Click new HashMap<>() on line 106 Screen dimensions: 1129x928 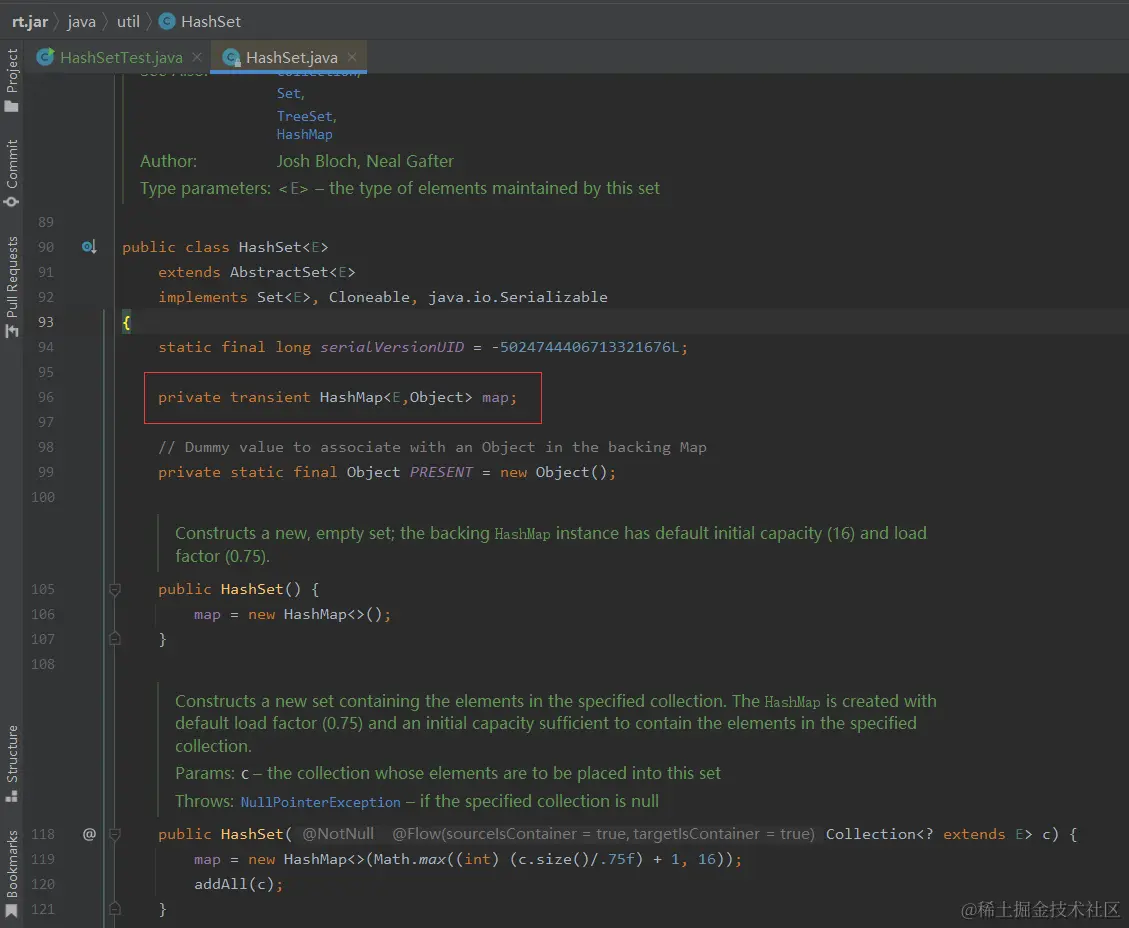pyautogui.click(x=316, y=614)
